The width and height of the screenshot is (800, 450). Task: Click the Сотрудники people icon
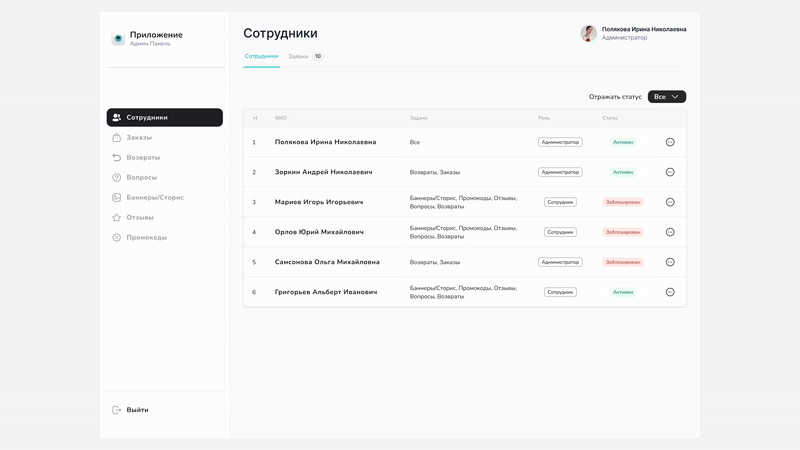click(x=117, y=117)
